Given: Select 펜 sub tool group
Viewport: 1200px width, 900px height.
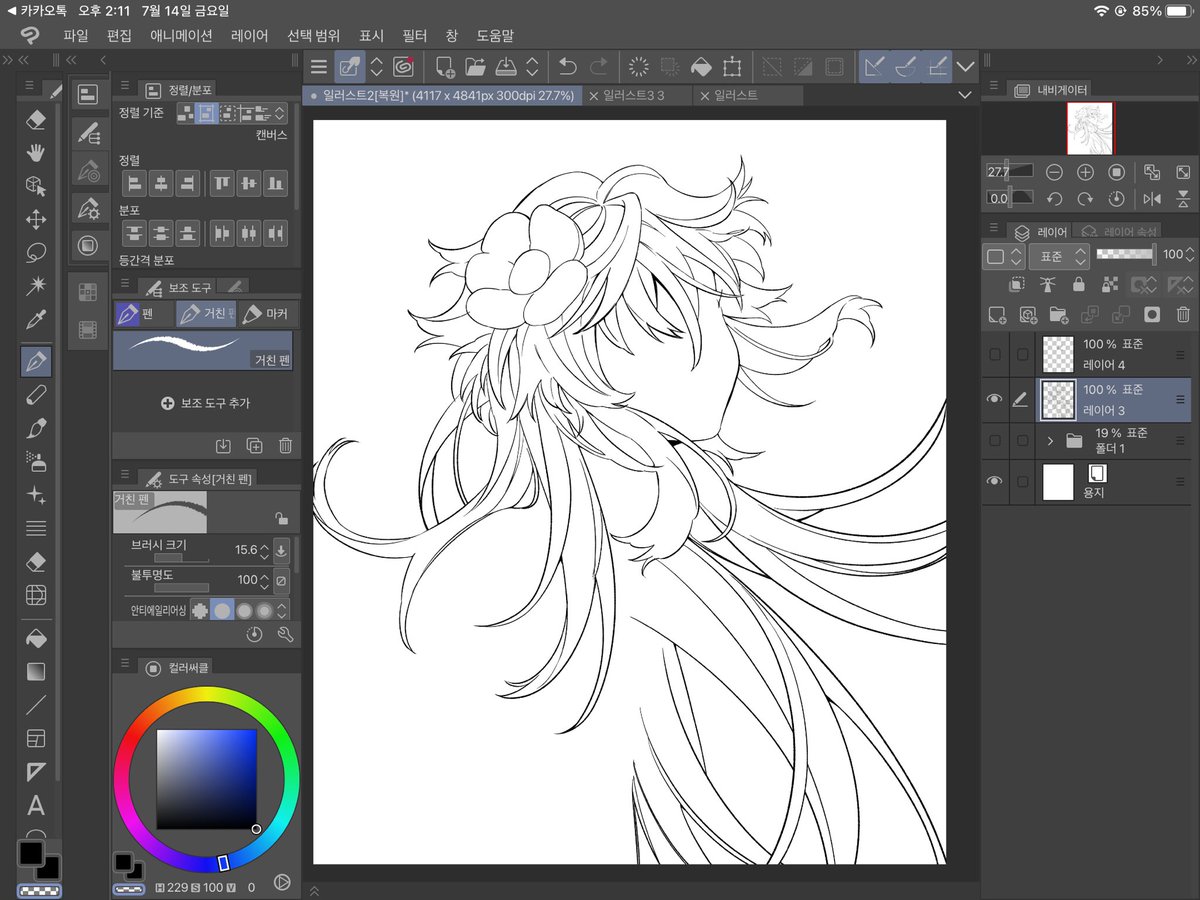Looking at the screenshot, I should tap(144, 314).
